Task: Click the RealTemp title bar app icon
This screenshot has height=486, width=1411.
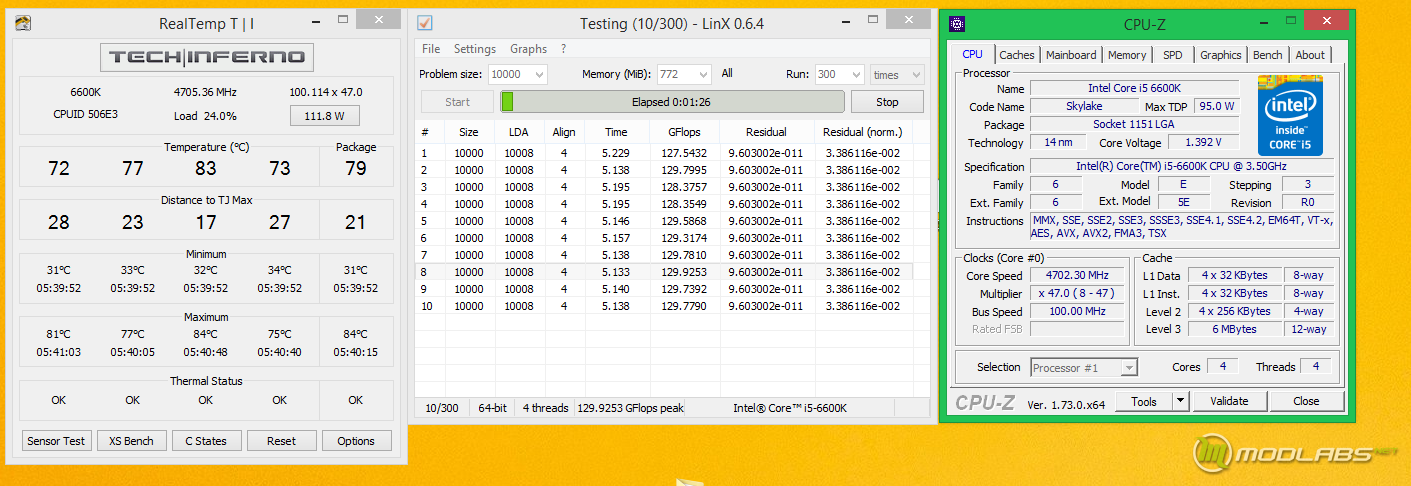Action: tap(25, 23)
